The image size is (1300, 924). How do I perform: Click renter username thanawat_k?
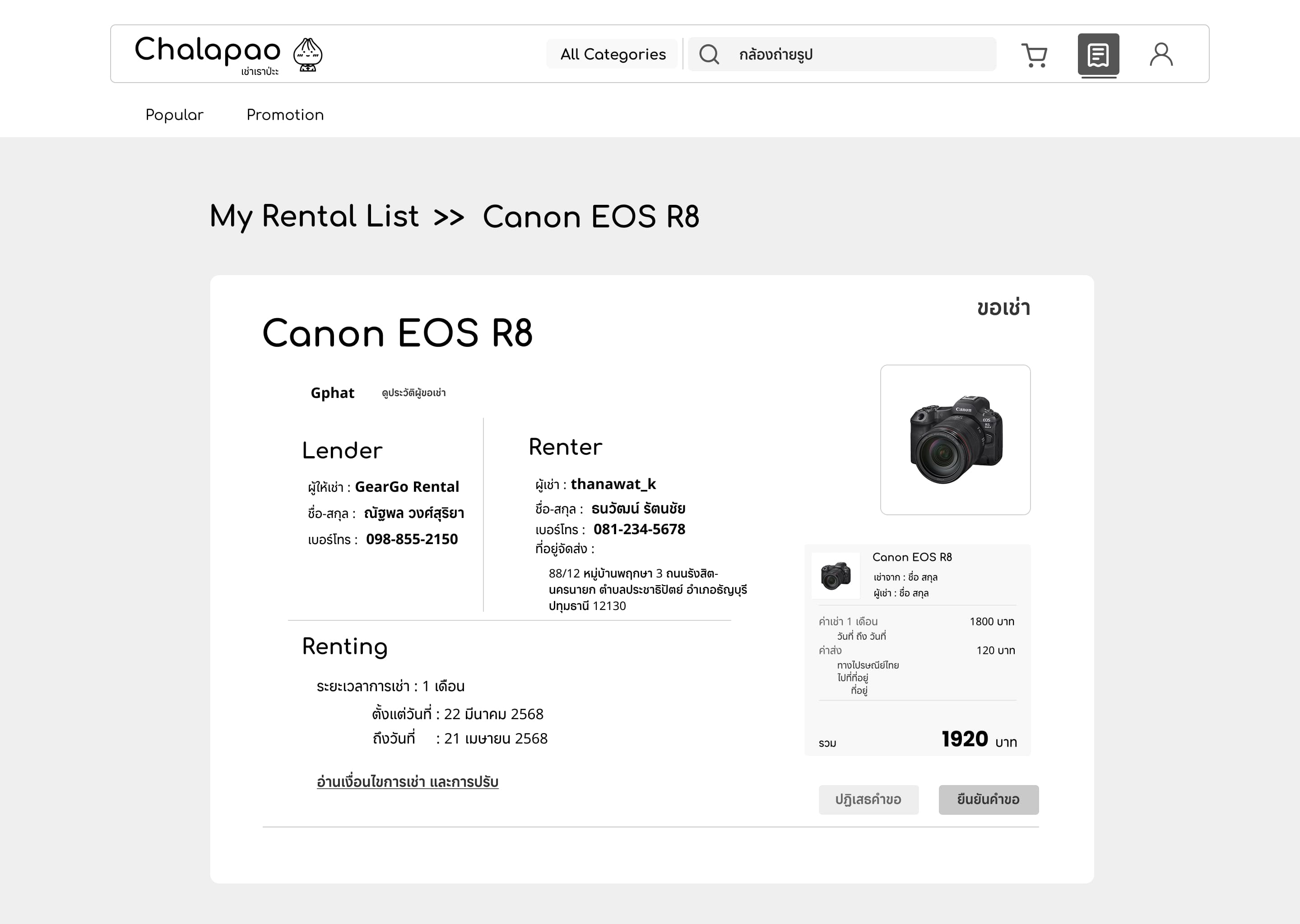pyautogui.click(x=613, y=484)
